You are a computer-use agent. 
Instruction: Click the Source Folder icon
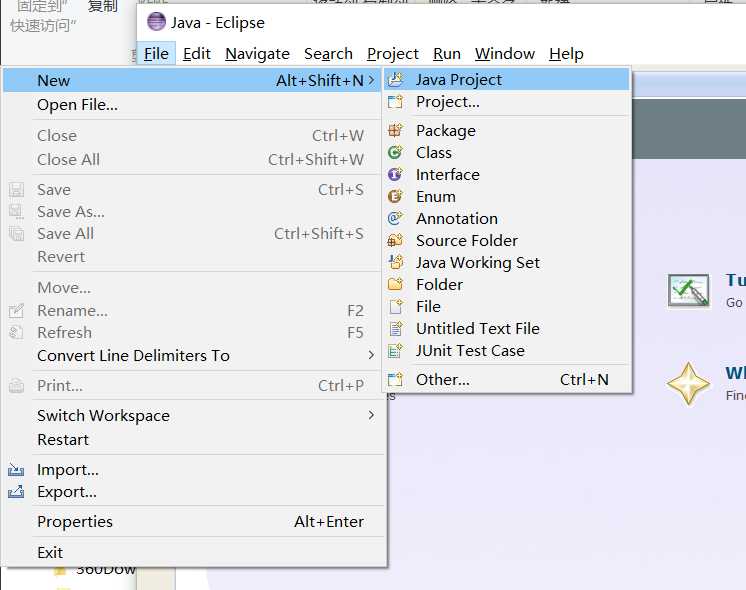tap(395, 240)
